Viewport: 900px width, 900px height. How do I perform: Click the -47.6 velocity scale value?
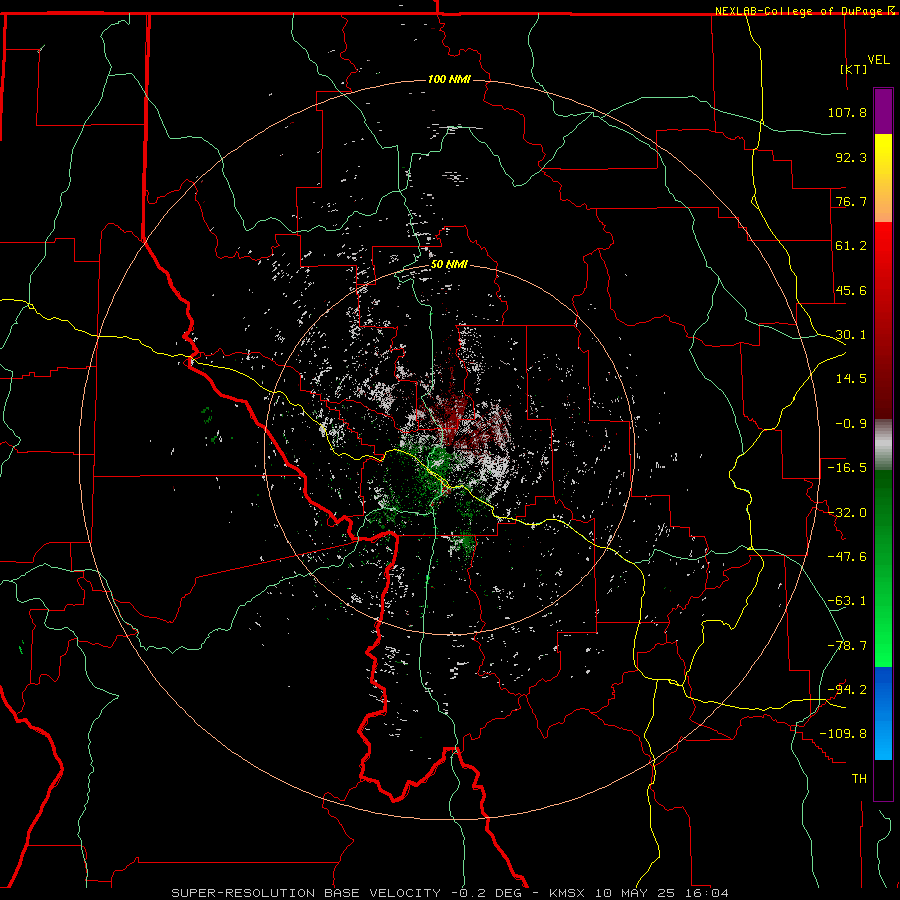847,557
